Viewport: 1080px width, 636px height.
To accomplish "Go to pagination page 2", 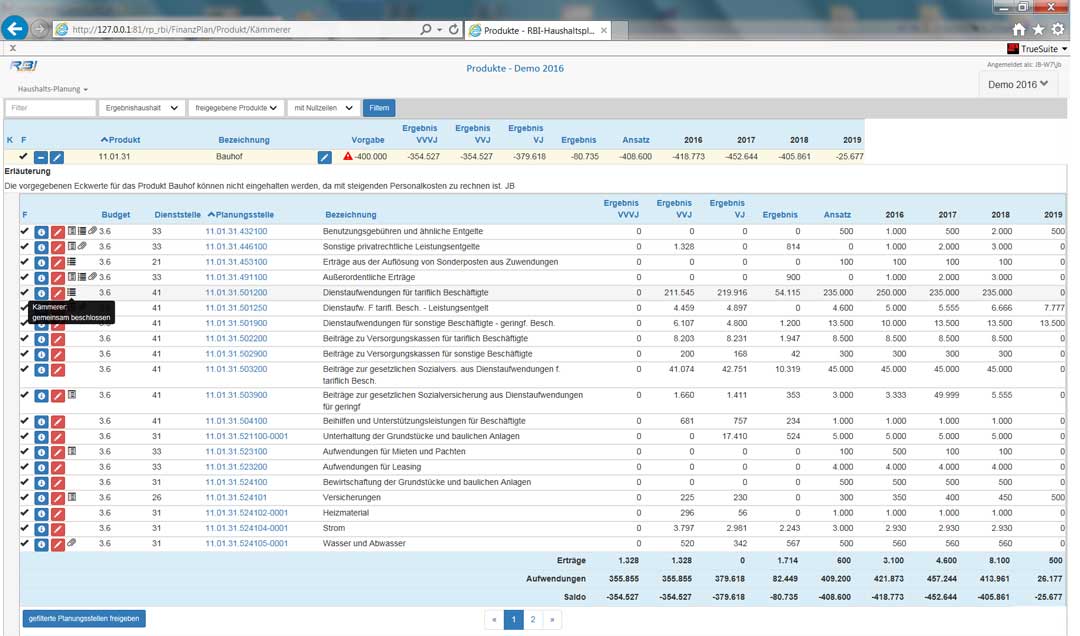I will coord(532,619).
